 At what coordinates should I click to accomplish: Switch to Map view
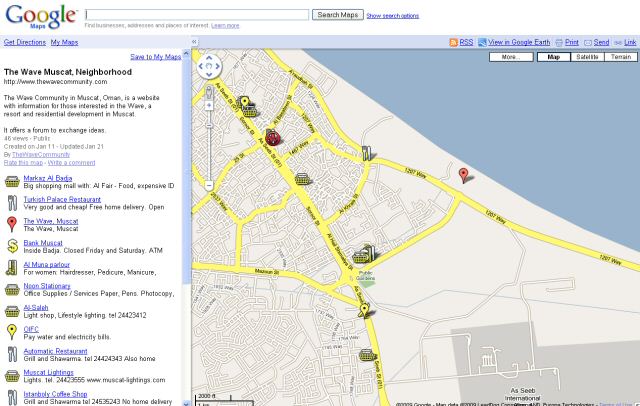553,57
